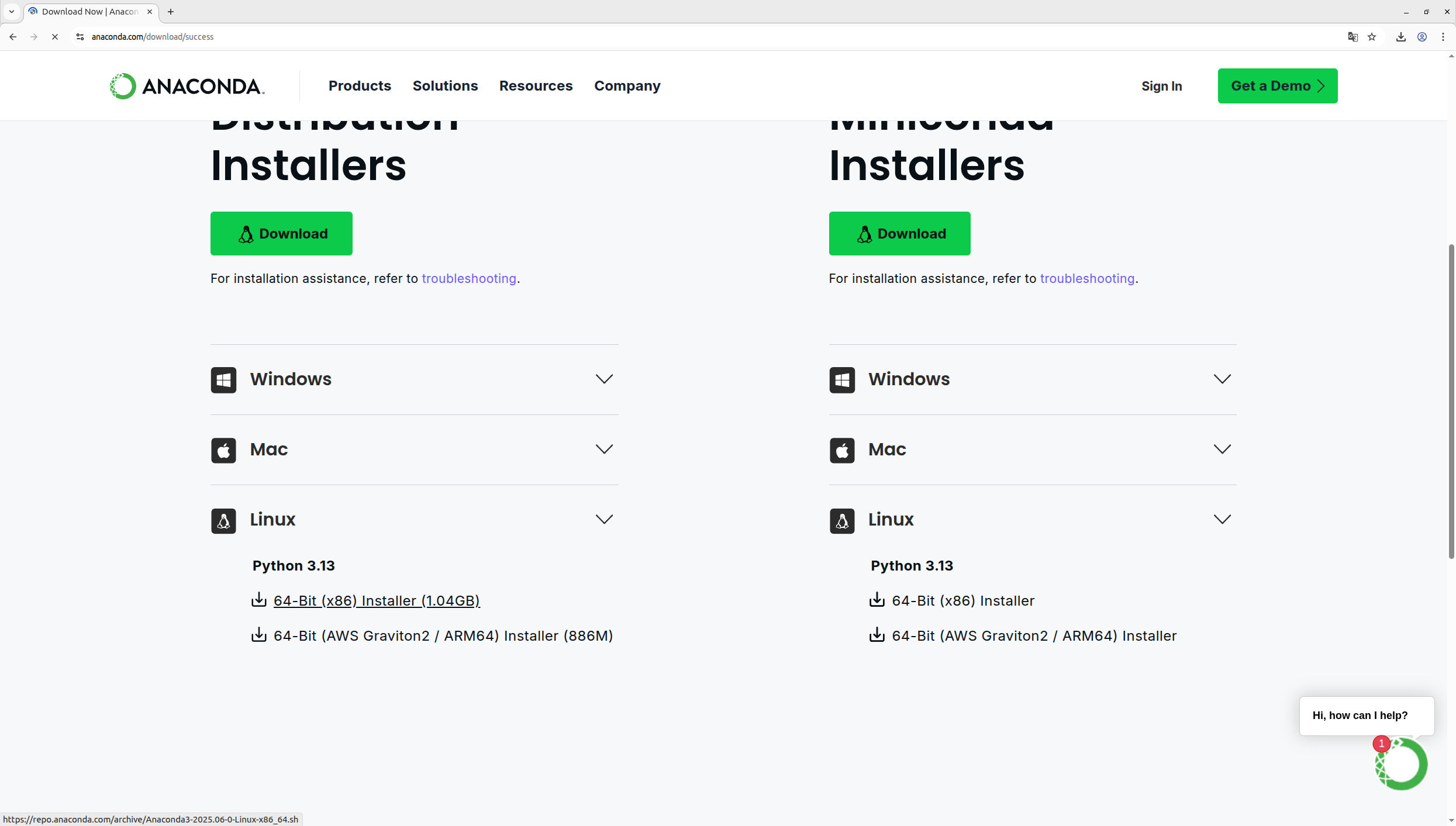Image resolution: width=1456 pixels, height=826 pixels.
Task: Click the 'Hi, how can I help?' message
Action: [1367, 716]
